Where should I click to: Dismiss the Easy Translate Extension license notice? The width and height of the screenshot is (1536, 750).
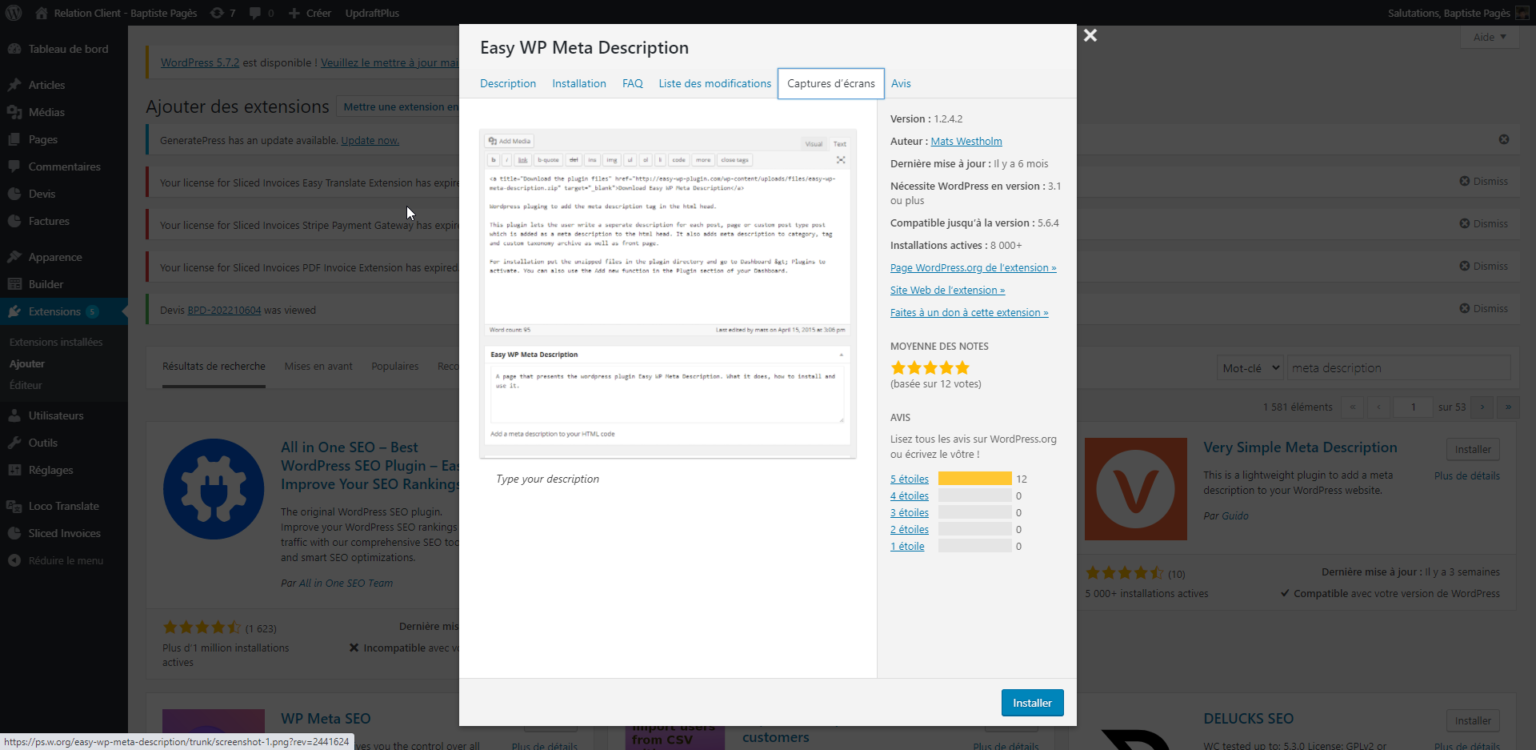pos(1483,182)
